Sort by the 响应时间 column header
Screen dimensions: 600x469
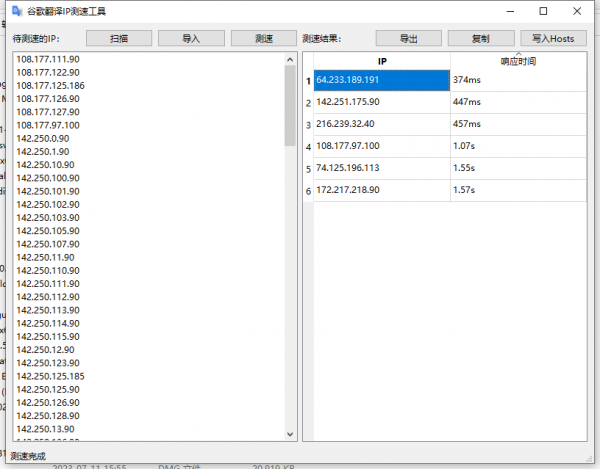click(x=518, y=61)
